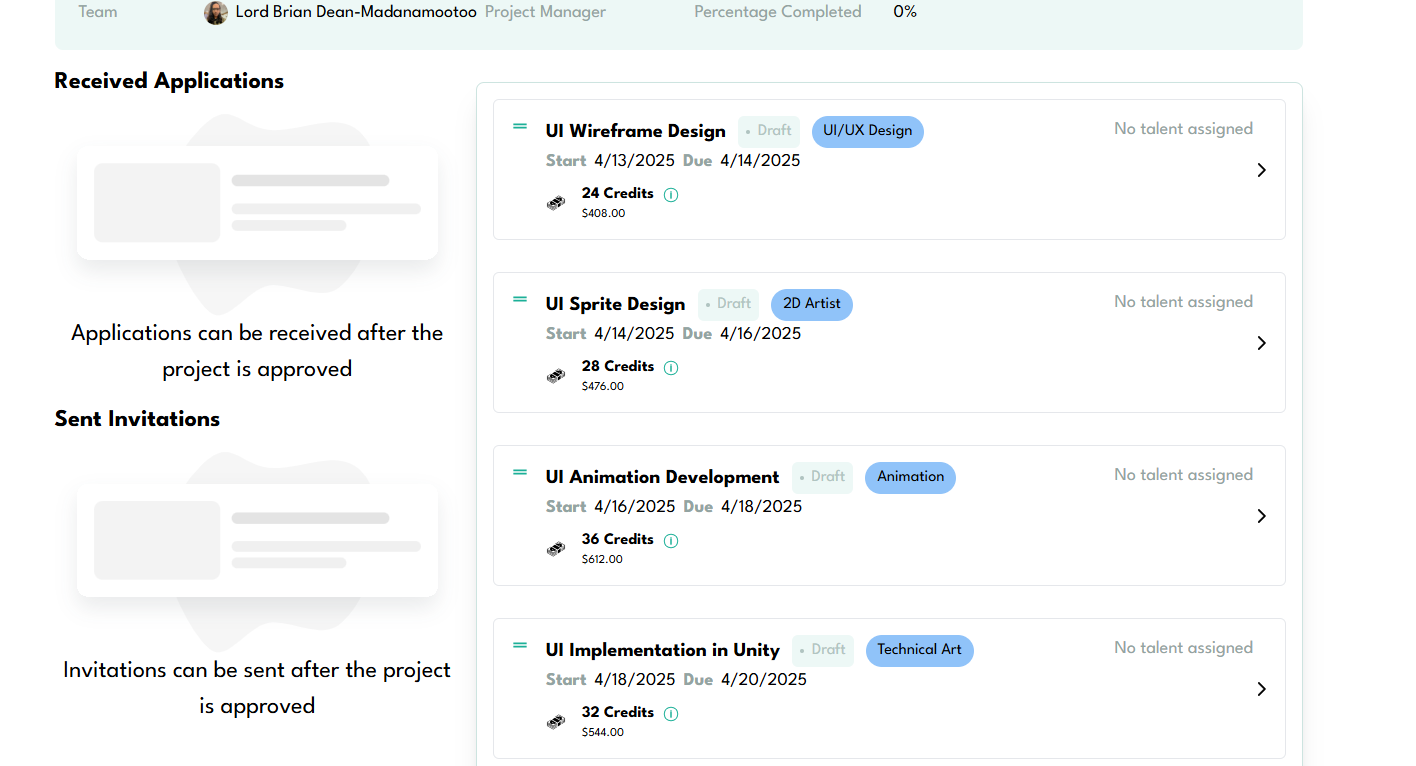Image resolution: width=1416 pixels, height=766 pixels.
Task: Click the drag handle beside UI Implementation in Unity
Action: tap(520, 645)
